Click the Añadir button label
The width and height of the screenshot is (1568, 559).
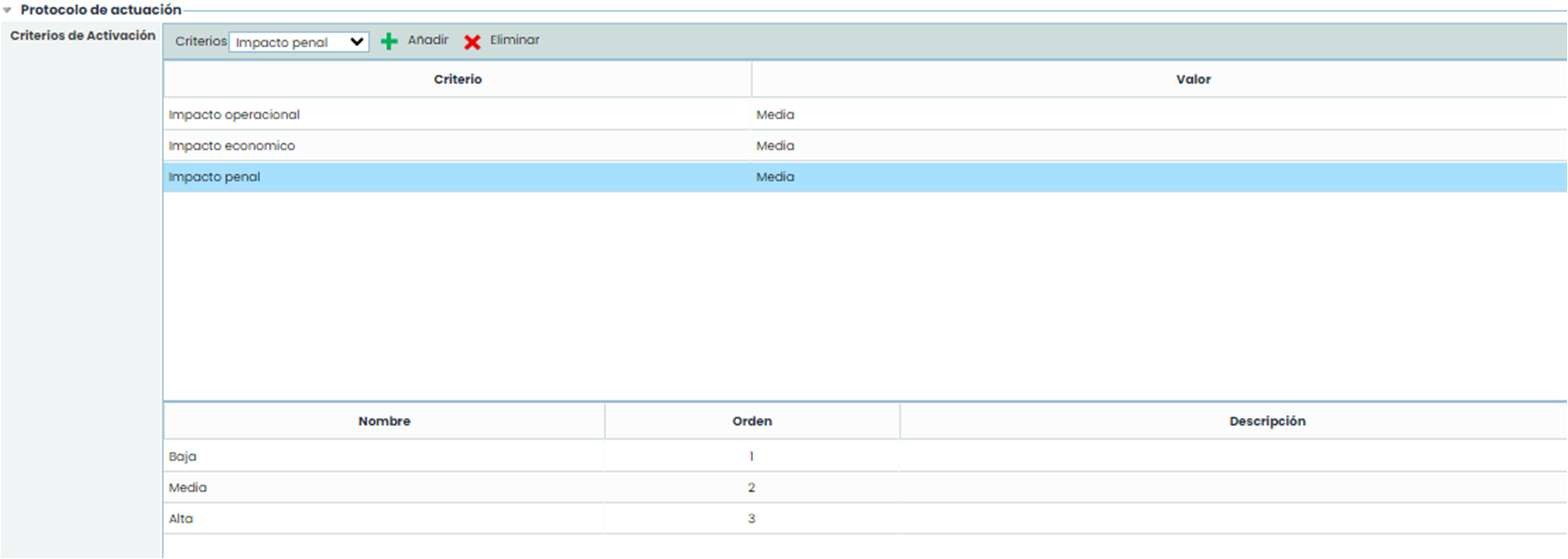[428, 41]
